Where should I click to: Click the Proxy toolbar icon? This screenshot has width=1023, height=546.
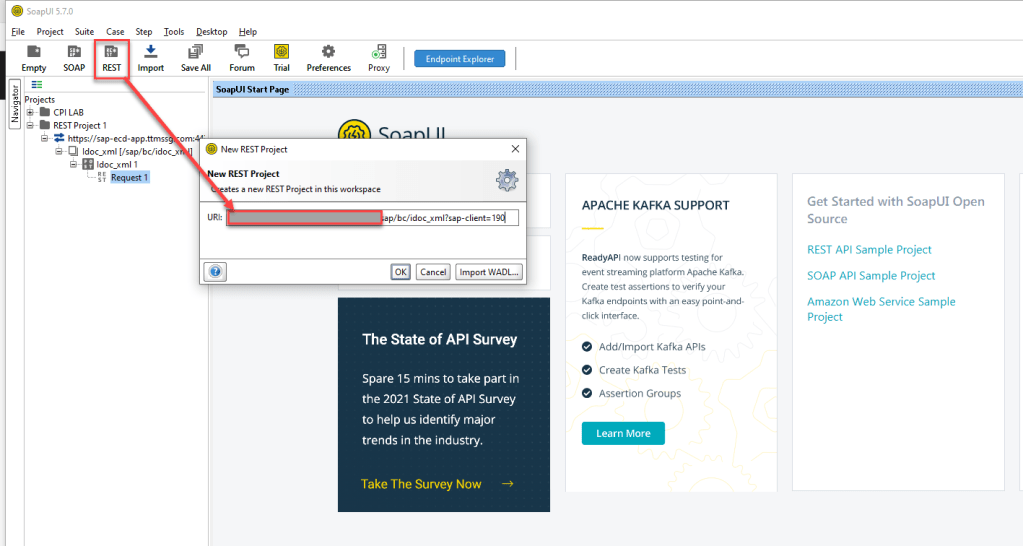(379, 58)
